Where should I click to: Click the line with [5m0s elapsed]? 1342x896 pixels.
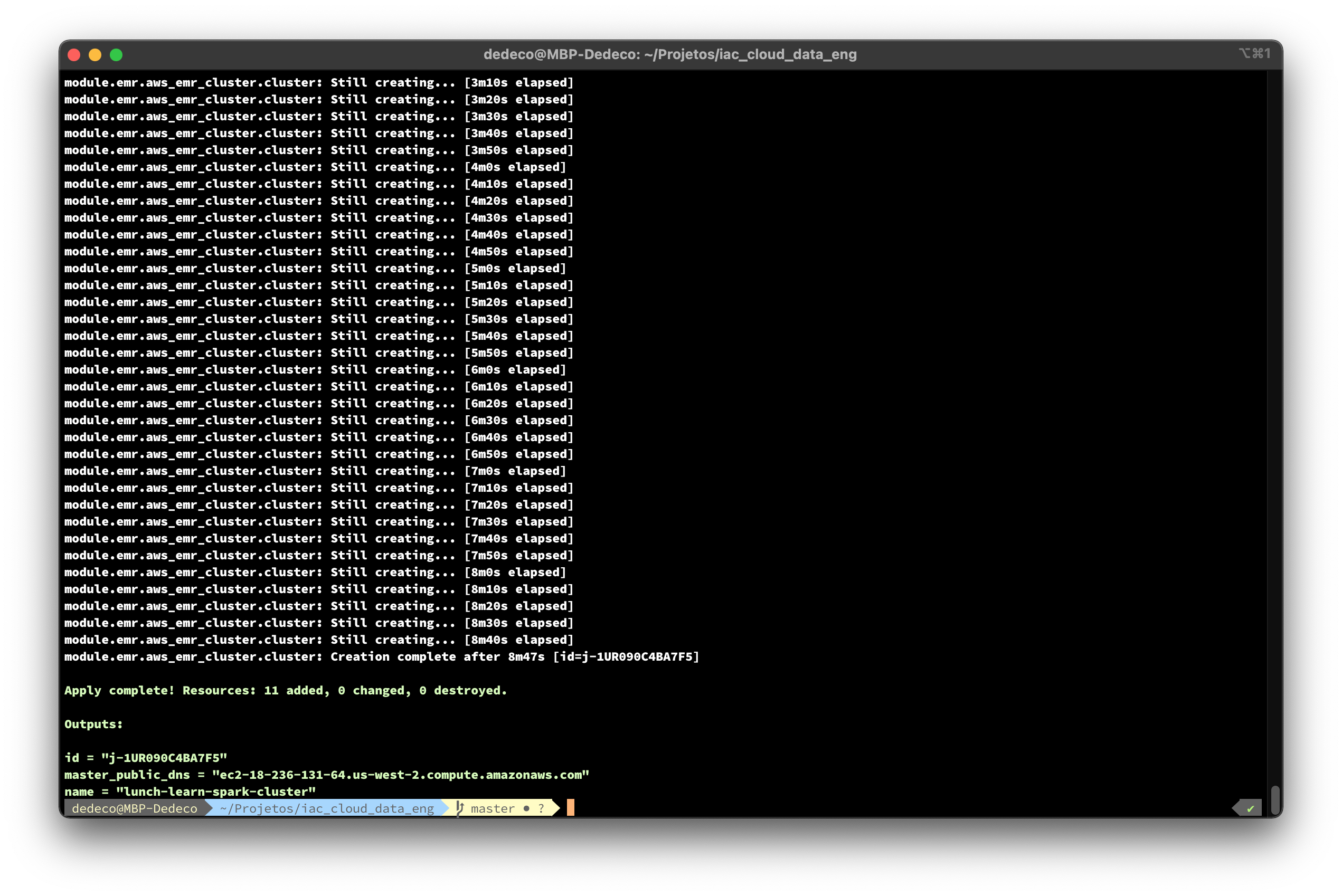point(315,268)
